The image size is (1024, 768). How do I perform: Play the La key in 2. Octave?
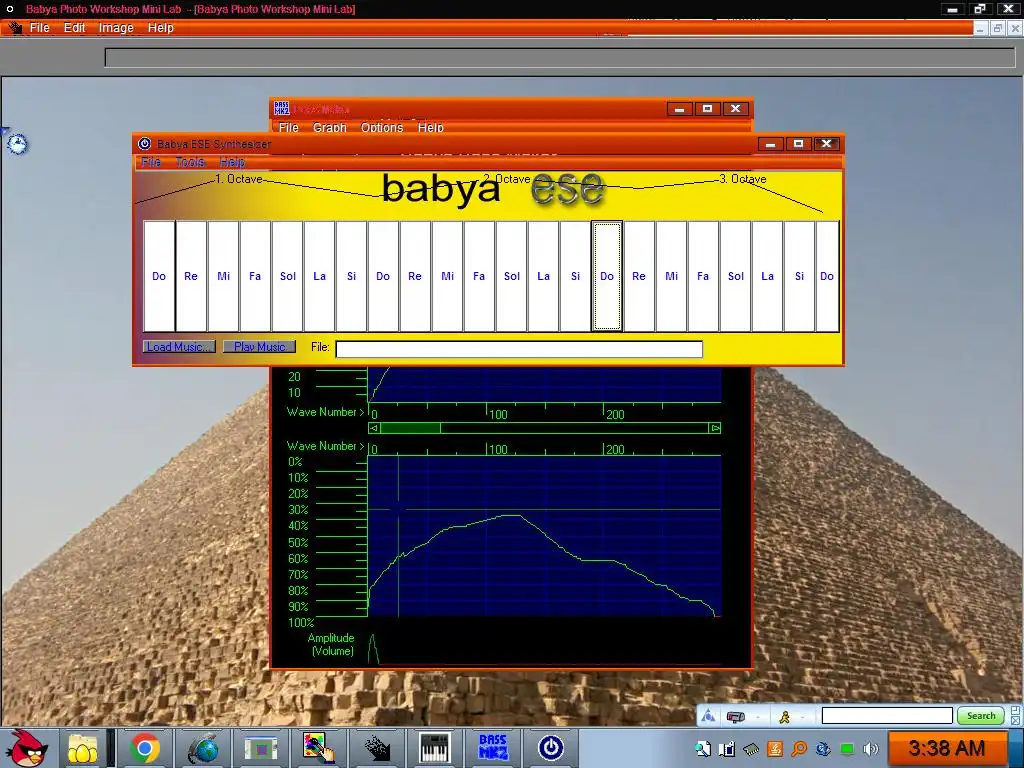click(x=543, y=276)
